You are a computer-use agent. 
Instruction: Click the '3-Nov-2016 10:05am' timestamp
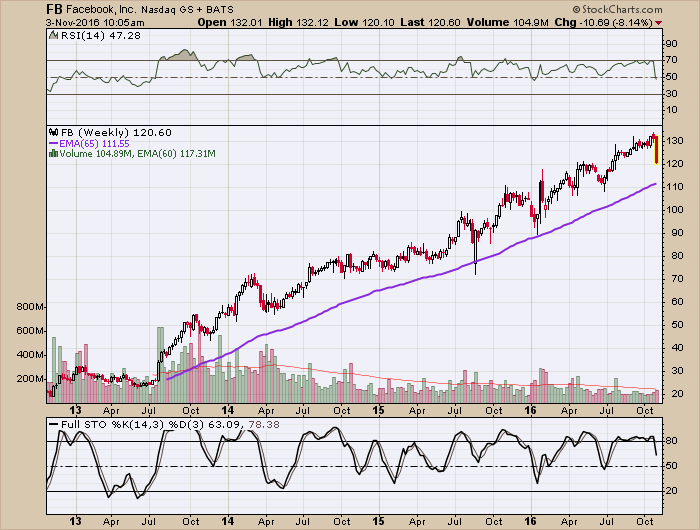95,23
